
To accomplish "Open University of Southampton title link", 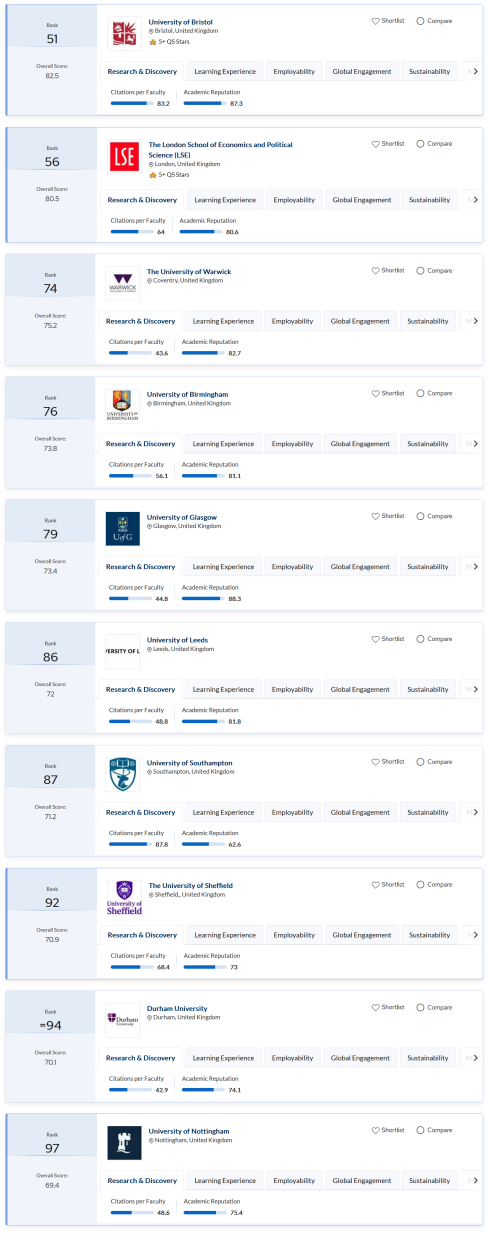I will (x=191, y=762).
